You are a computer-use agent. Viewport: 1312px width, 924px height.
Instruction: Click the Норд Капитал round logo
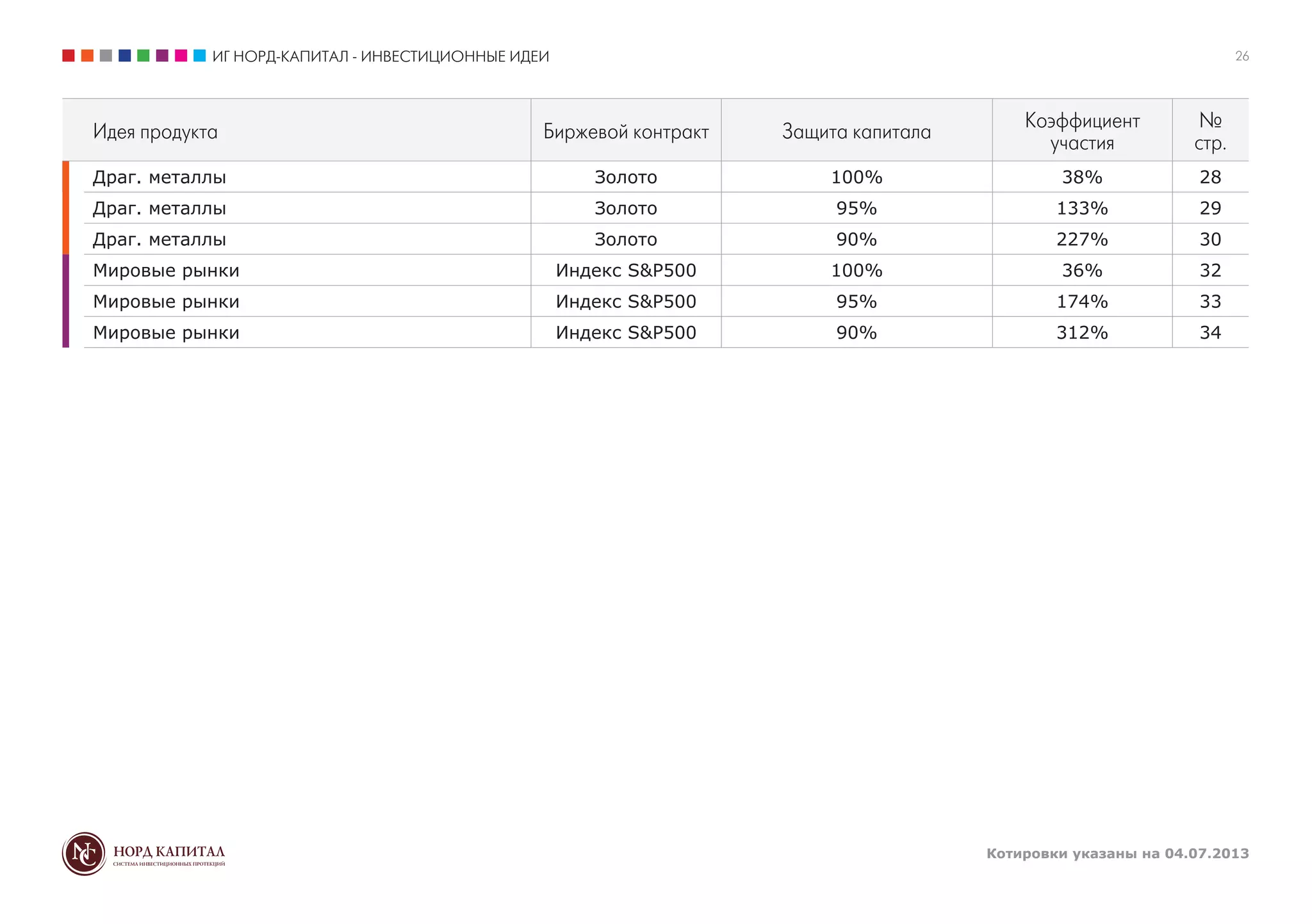tap(84, 854)
